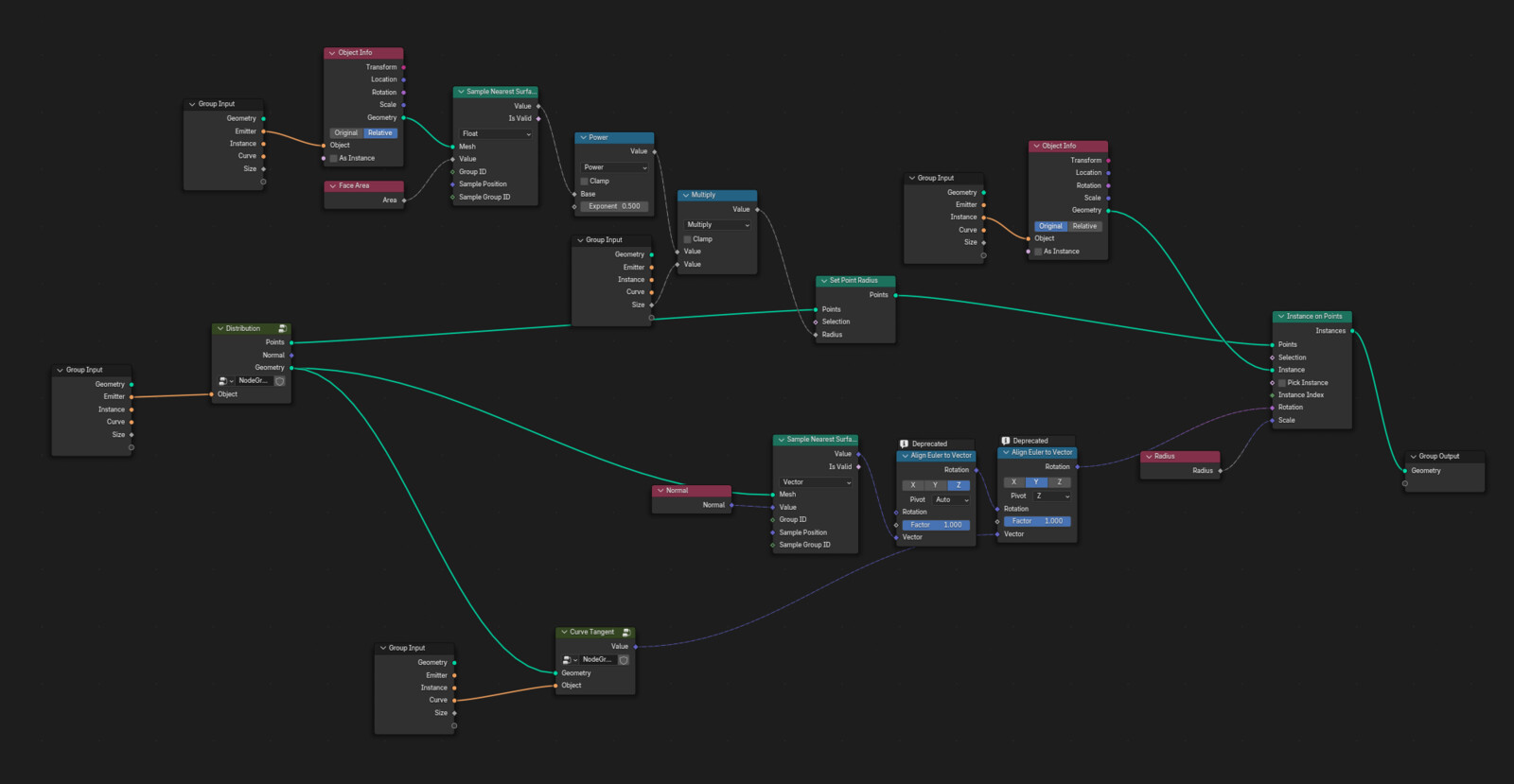
Task: Click the active Relative button in Object Info
Action: tap(380, 133)
